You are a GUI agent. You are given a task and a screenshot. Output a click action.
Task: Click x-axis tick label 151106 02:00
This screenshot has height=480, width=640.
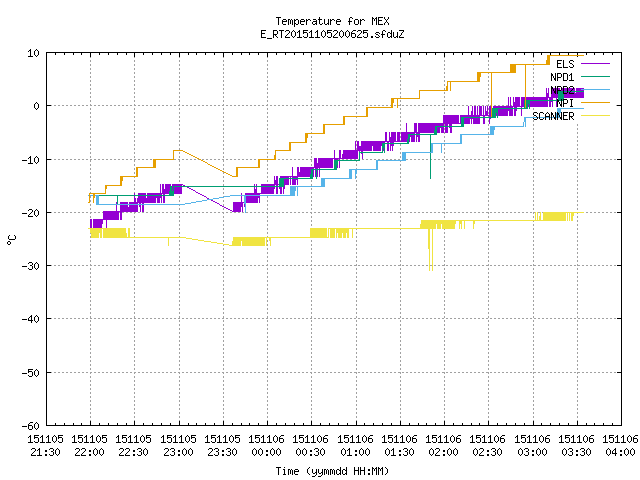444,446
